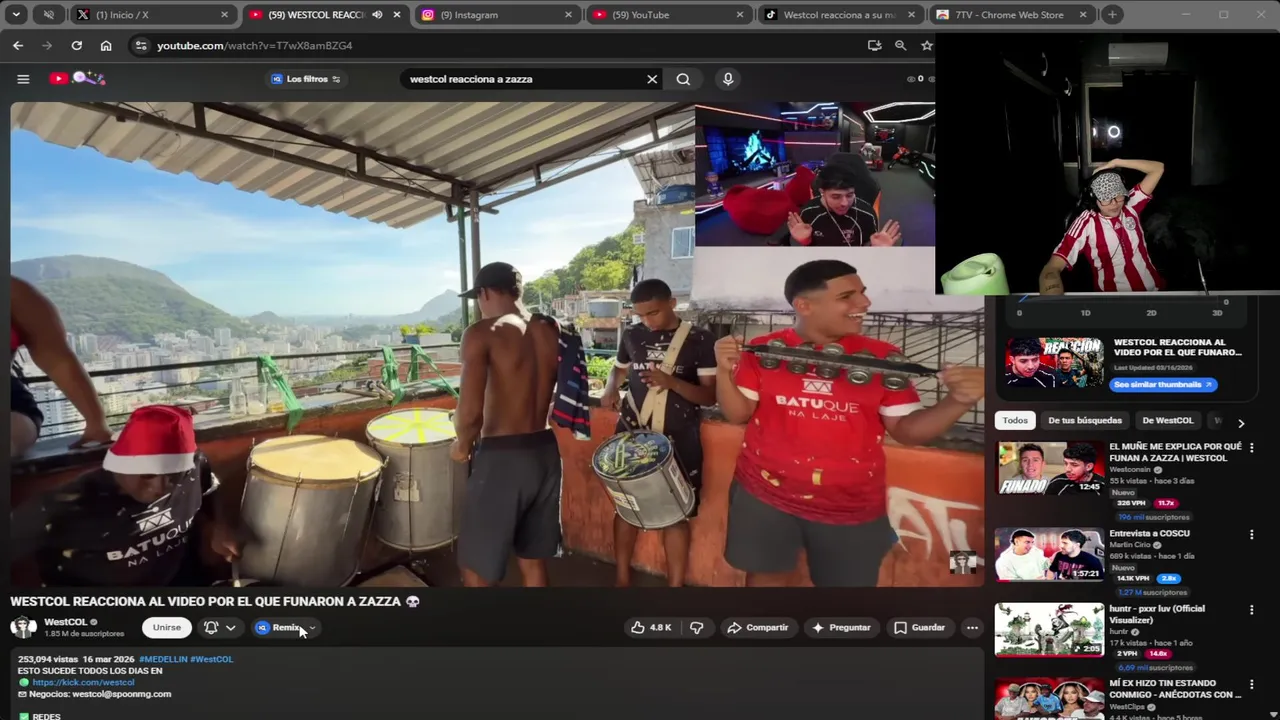Like the video with 4.8 K thumbs up
Image resolution: width=1280 pixels, height=720 pixels.
[x=651, y=627]
